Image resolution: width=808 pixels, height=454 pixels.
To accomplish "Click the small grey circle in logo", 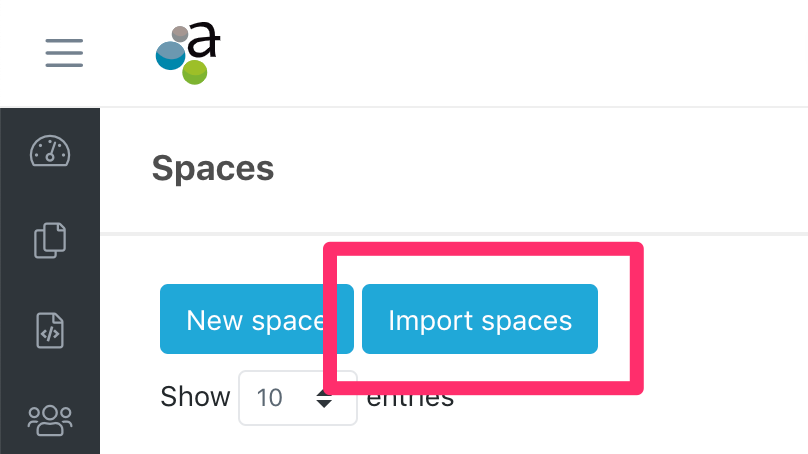I will pos(180,34).
